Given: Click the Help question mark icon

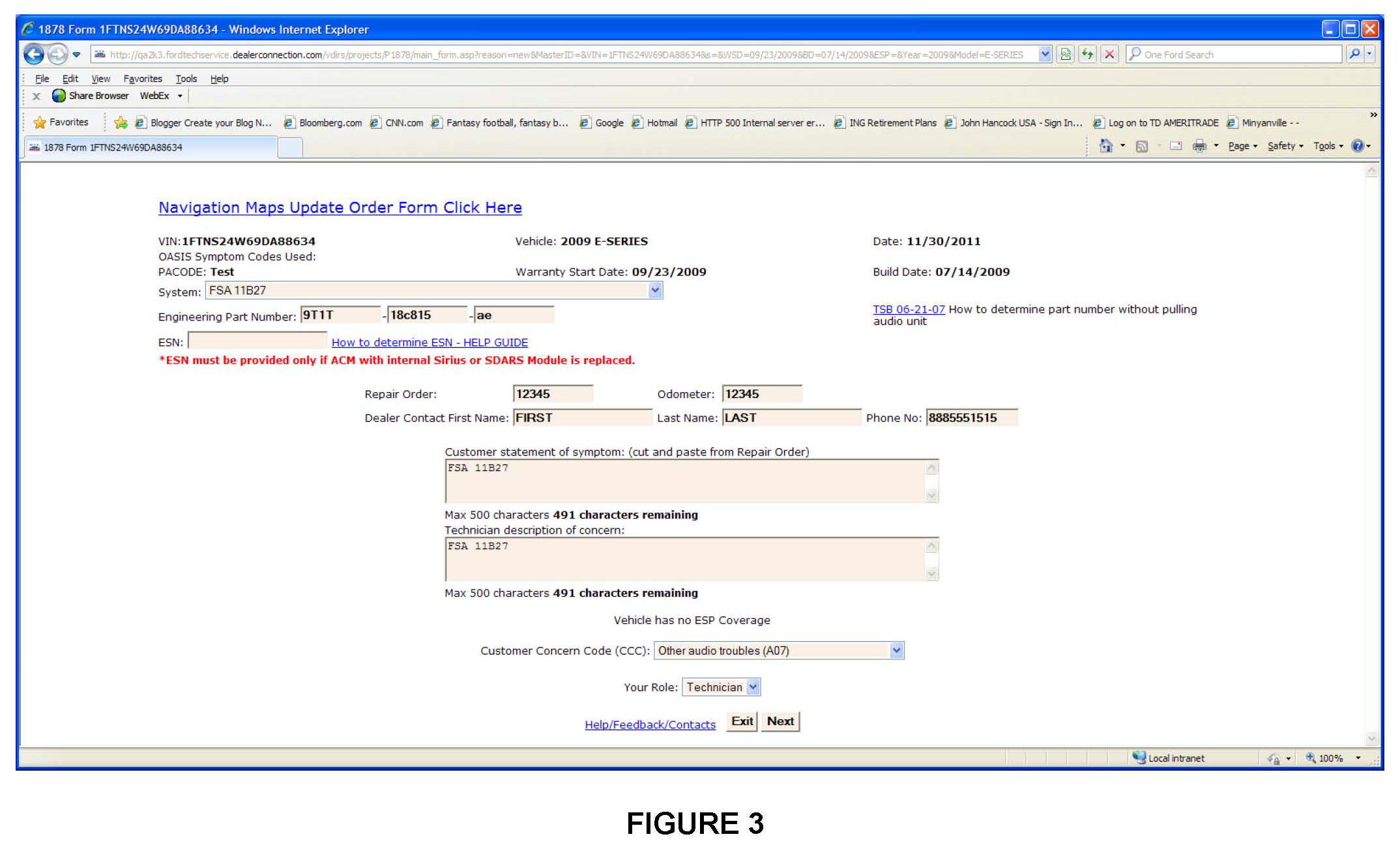Looking at the screenshot, I should (1358, 146).
